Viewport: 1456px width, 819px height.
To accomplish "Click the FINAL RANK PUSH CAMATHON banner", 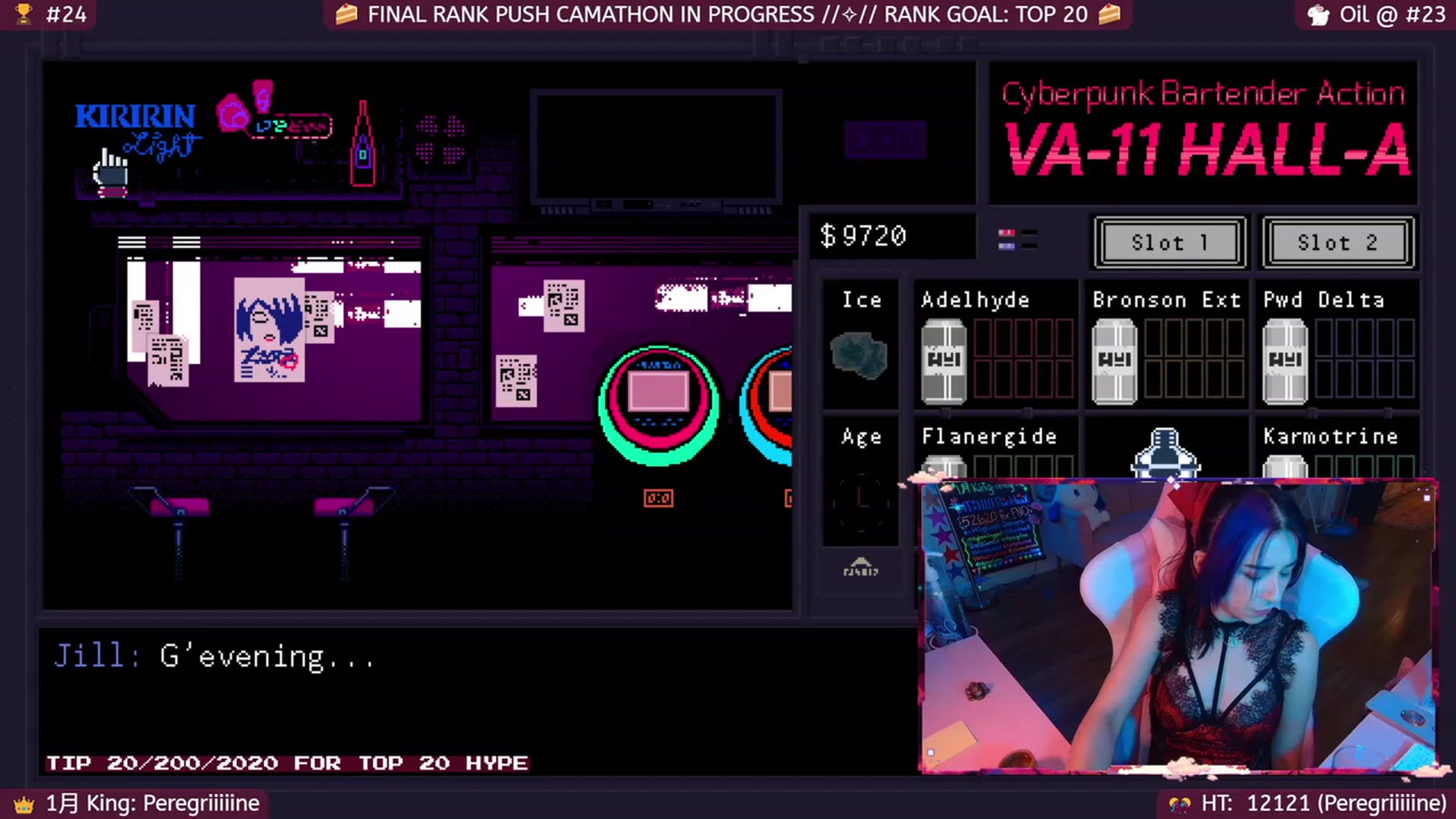I will click(x=728, y=14).
